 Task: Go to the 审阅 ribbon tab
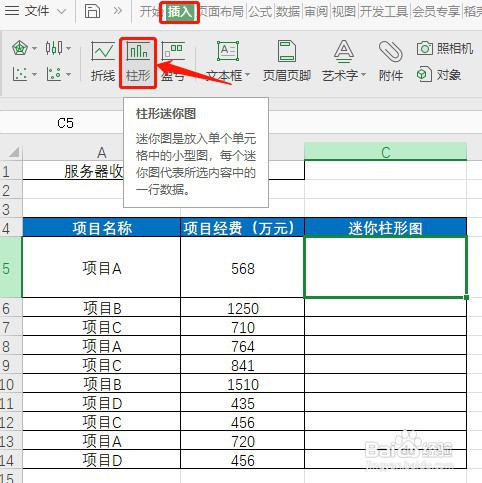coord(316,12)
